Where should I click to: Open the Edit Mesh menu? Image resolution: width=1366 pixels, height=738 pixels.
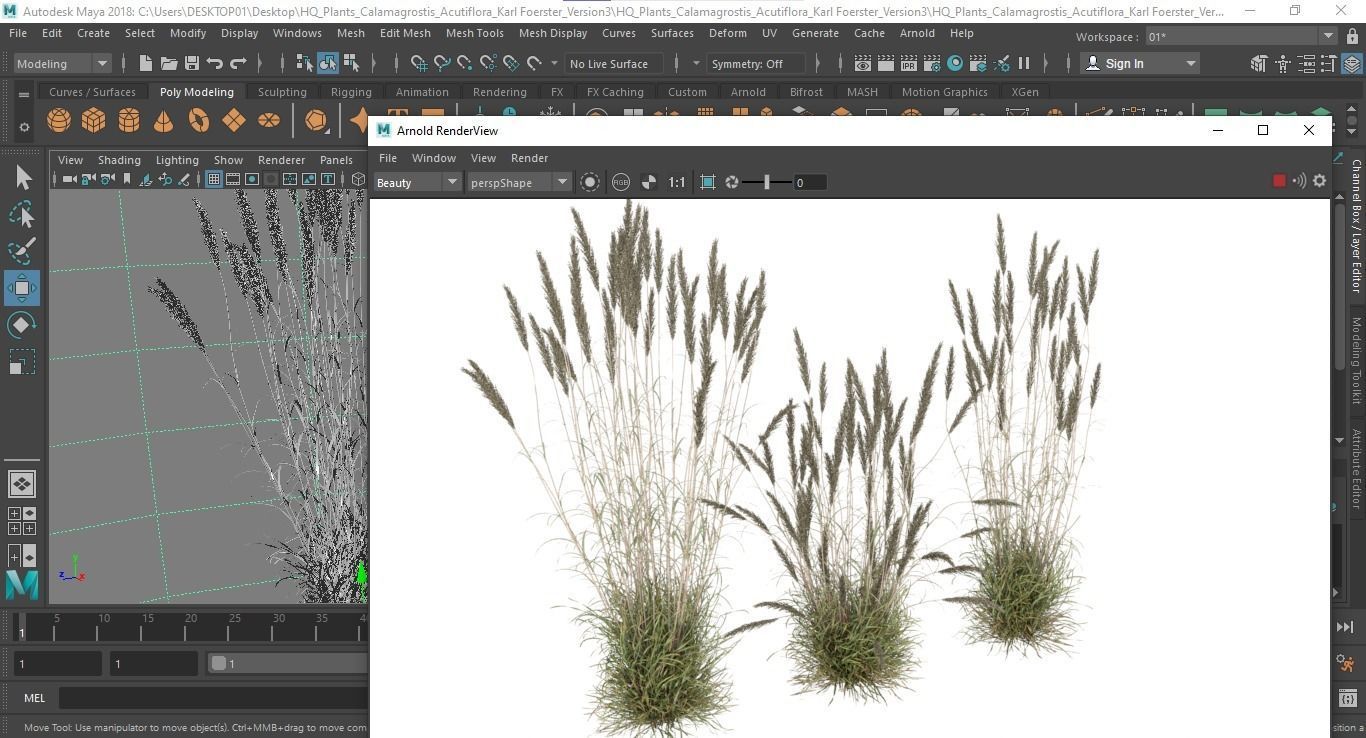coord(405,33)
